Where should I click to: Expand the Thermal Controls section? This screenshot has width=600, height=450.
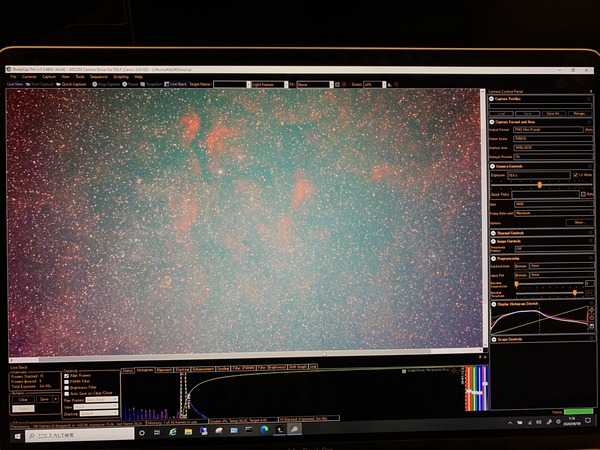pyautogui.click(x=493, y=233)
